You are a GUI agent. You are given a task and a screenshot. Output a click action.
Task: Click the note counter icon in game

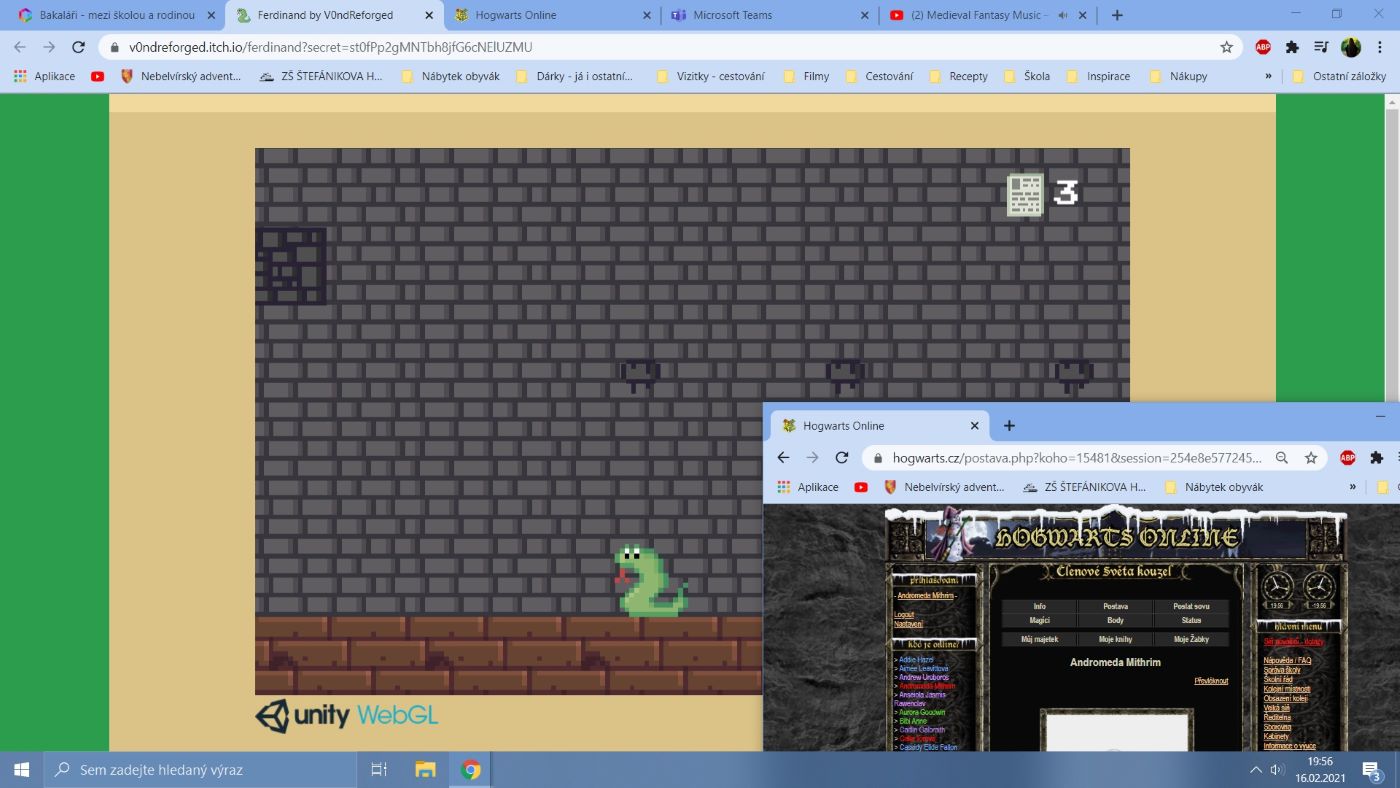point(1025,194)
